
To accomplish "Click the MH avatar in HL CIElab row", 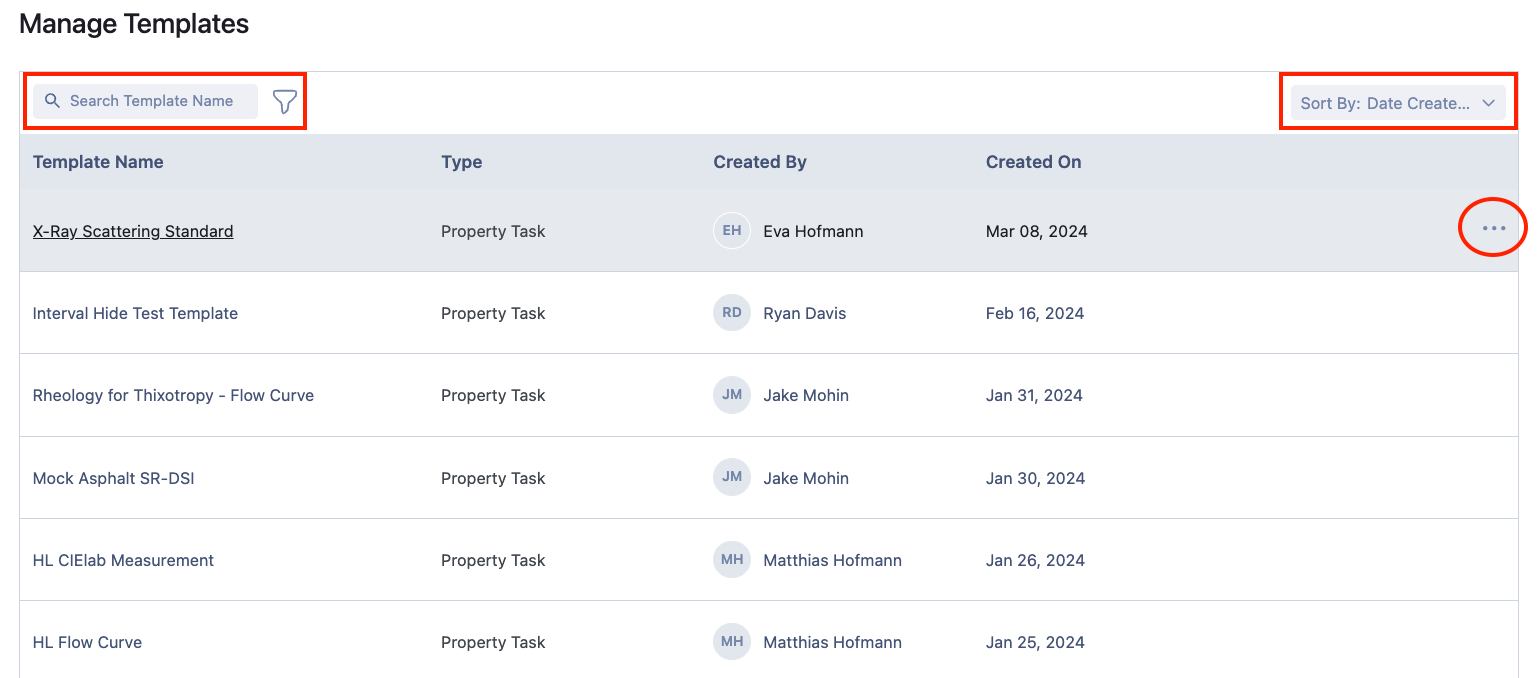I will (x=731, y=560).
